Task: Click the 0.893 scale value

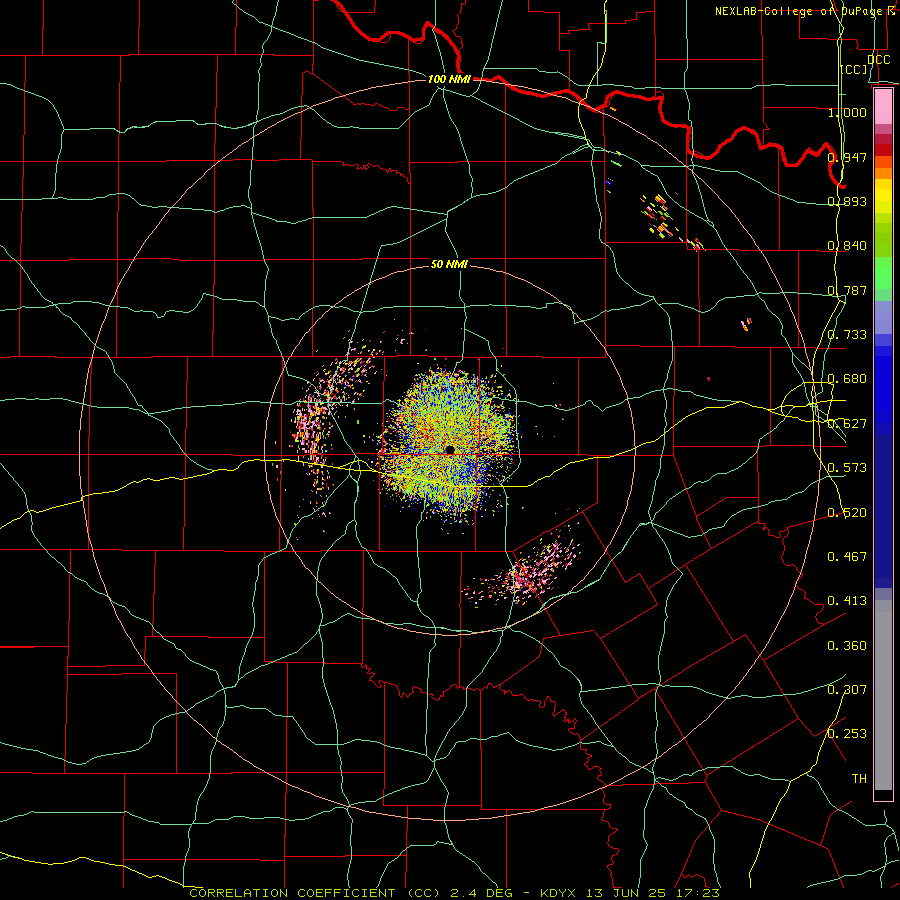Action: pyautogui.click(x=847, y=201)
